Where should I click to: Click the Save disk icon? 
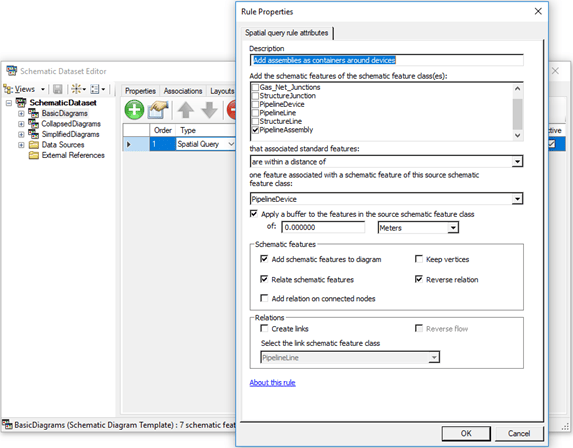pos(58,89)
